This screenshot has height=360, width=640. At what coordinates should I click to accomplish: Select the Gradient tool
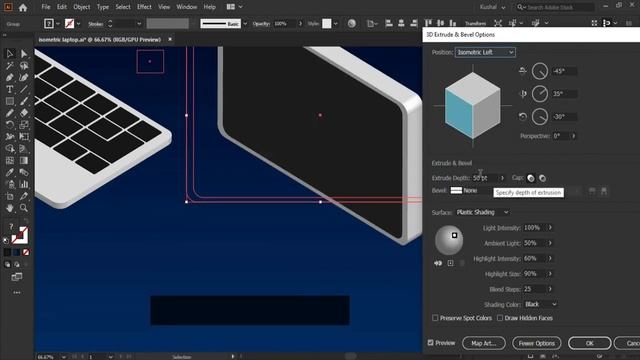[24, 160]
